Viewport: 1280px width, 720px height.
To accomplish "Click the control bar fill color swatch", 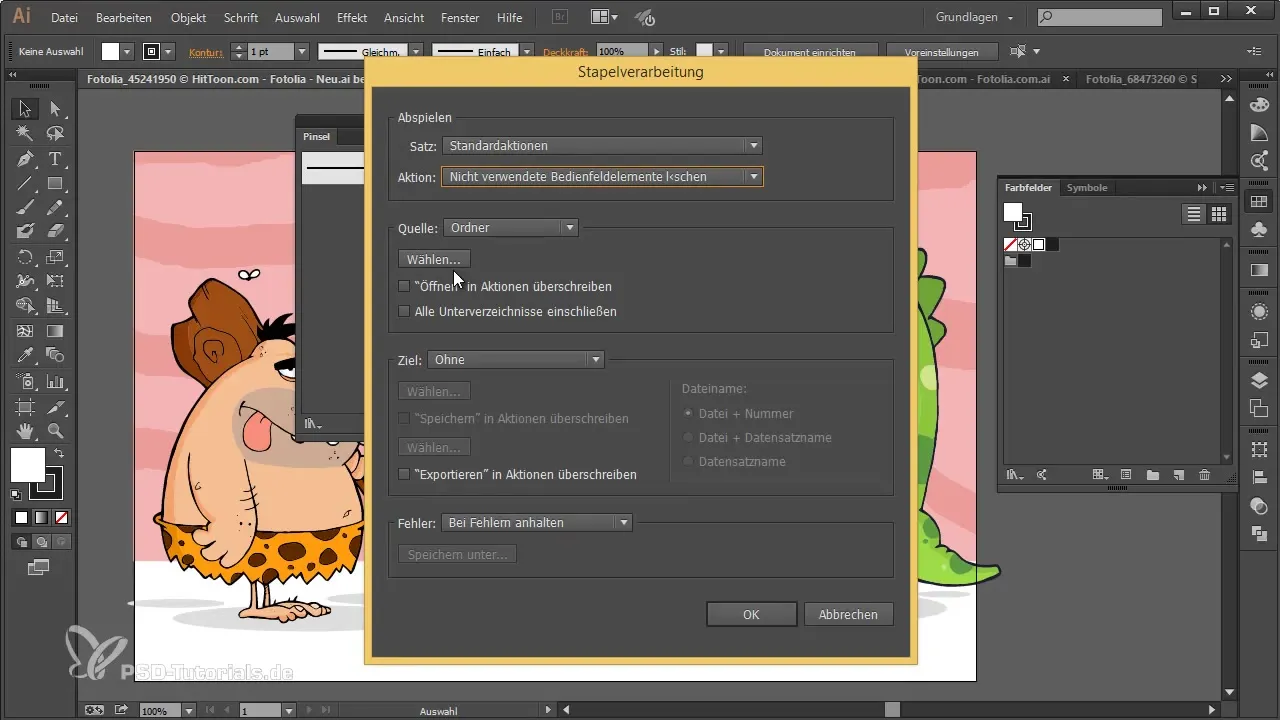I will click(110, 51).
